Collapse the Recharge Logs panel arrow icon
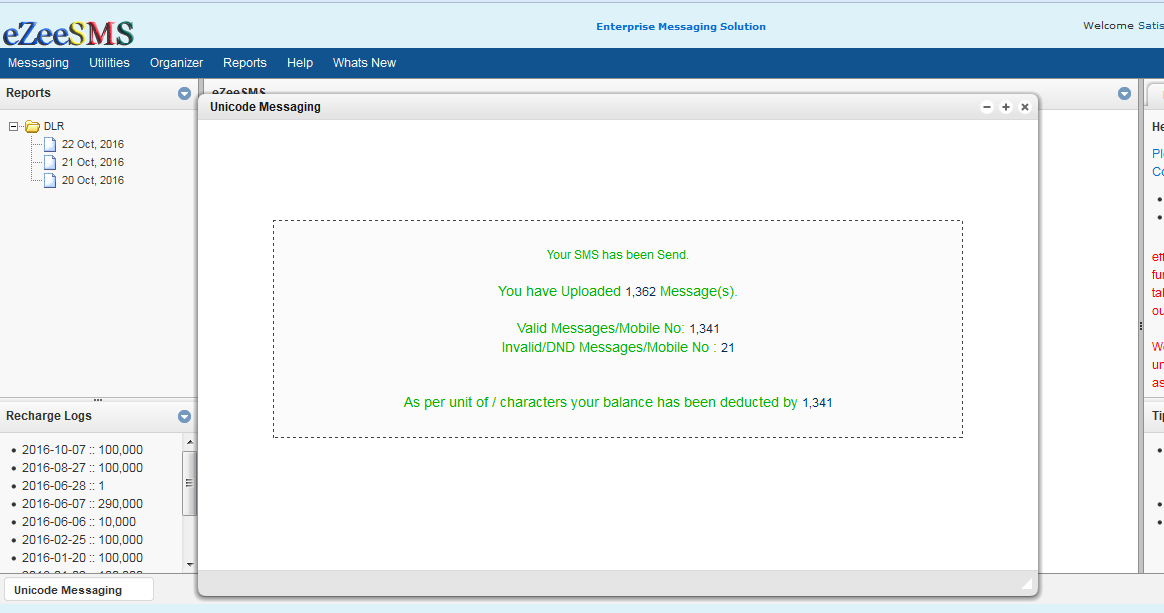Viewport: 1164px width, 613px height. pos(184,417)
